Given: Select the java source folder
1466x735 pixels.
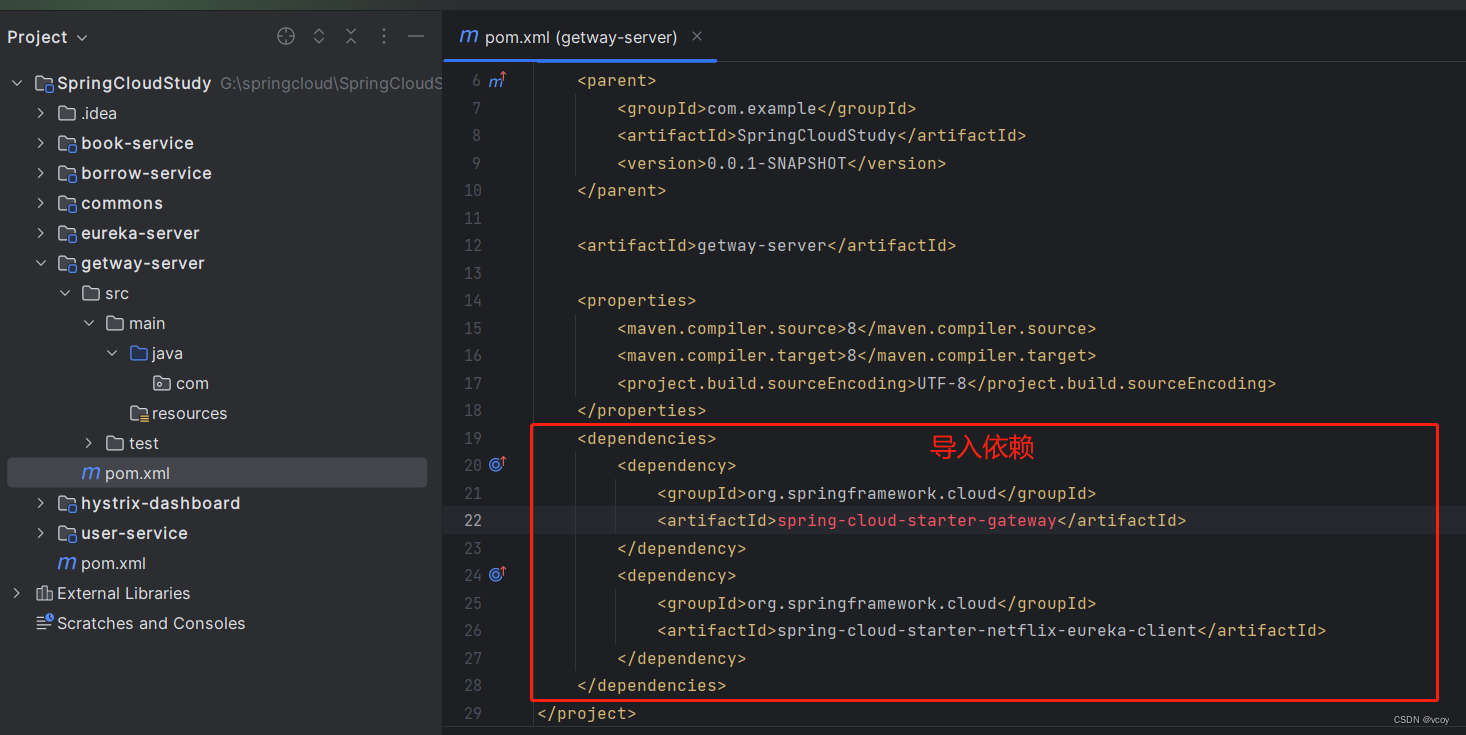Looking at the screenshot, I should tap(167, 353).
